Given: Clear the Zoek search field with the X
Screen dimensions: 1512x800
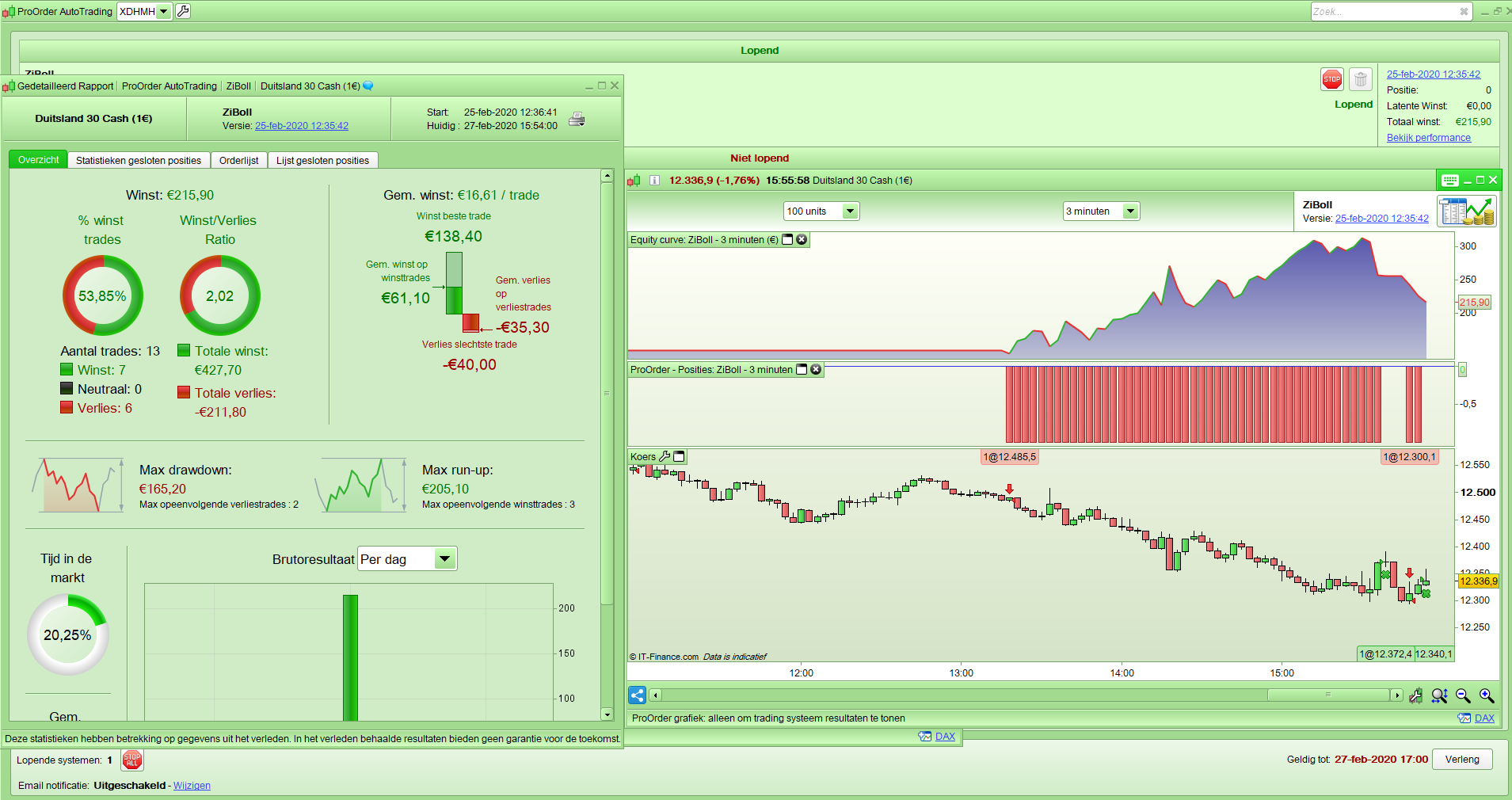Looking at the screenshot, I should pyautogui.click(x=1464, y=11).
